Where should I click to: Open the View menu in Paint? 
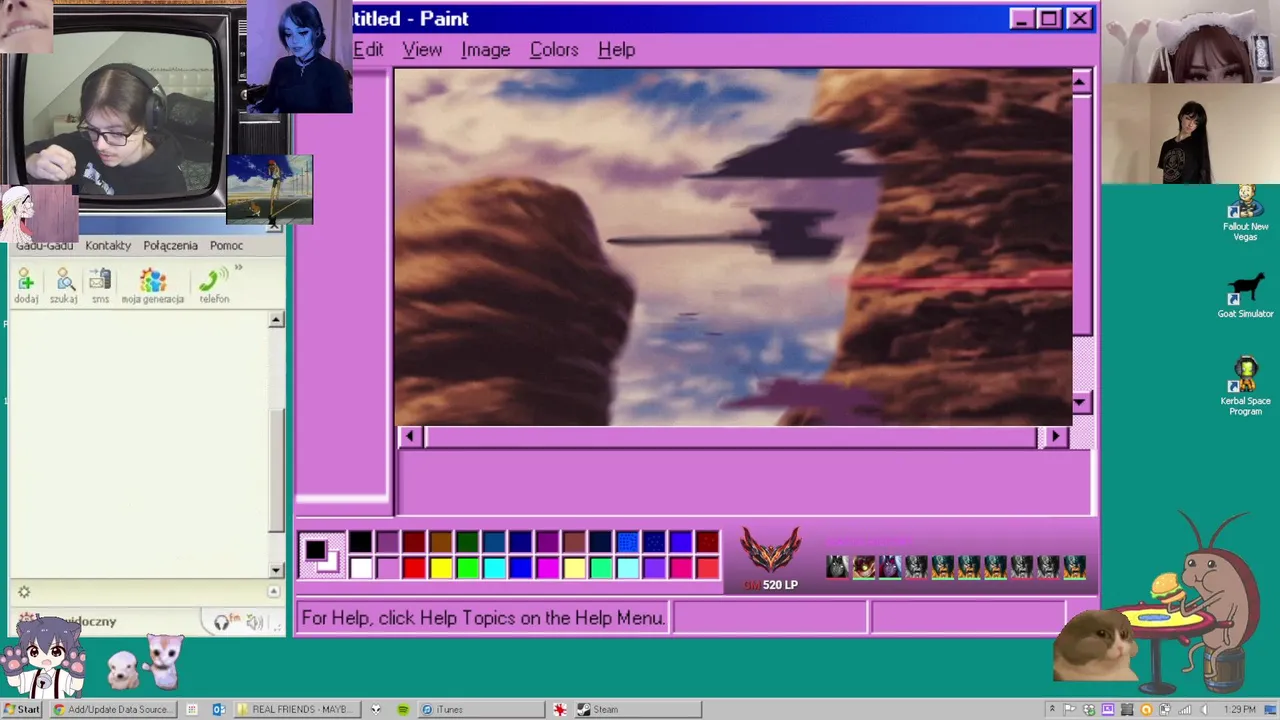[422, 49]
